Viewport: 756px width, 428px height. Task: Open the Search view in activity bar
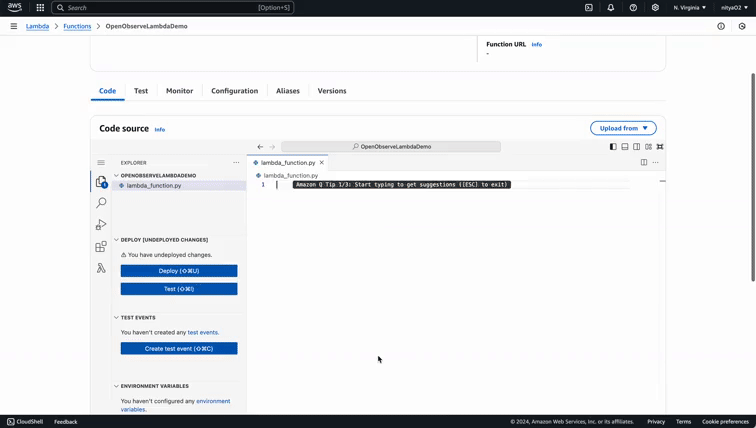(101, 203)
